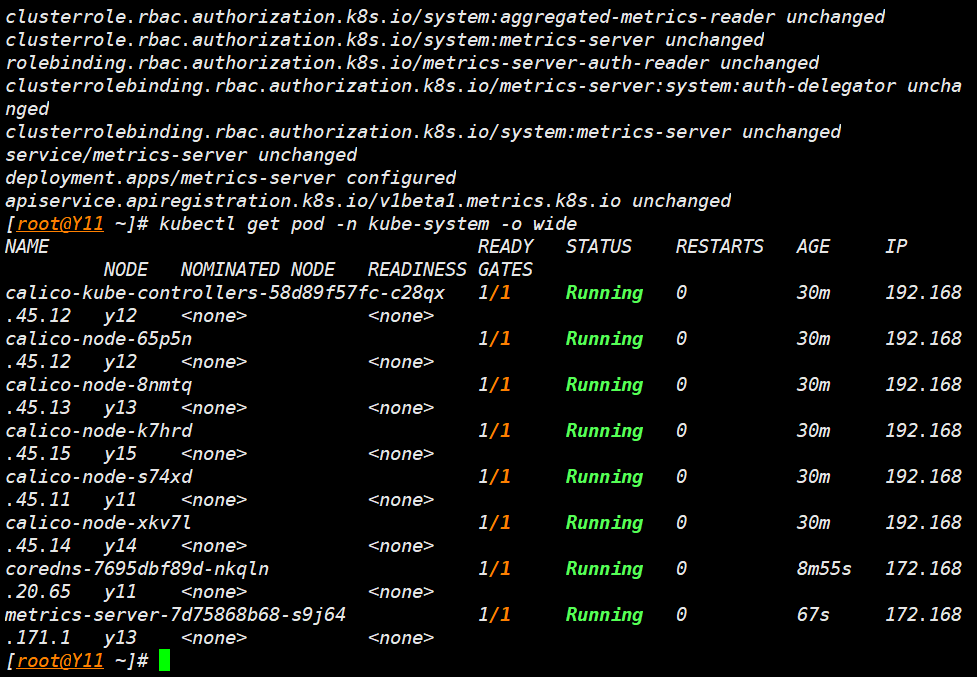Viewport: 977px width, 677px height.
Task: Click the 67s age value of metrics-server
Action: click(x=813, y=615)
